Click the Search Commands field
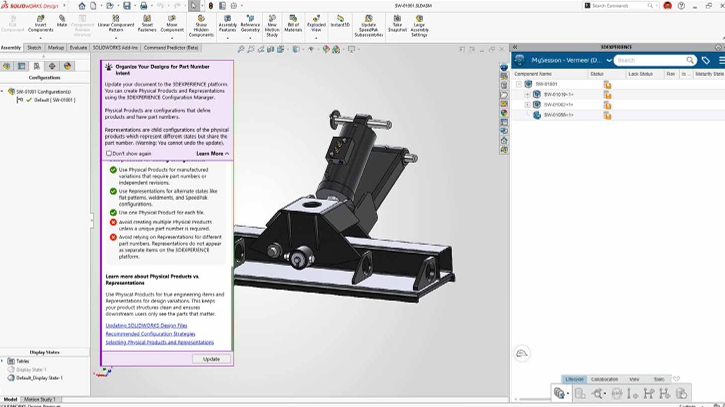Image resolution: width=725 pixels, height=407 pixels. (620, 6)
